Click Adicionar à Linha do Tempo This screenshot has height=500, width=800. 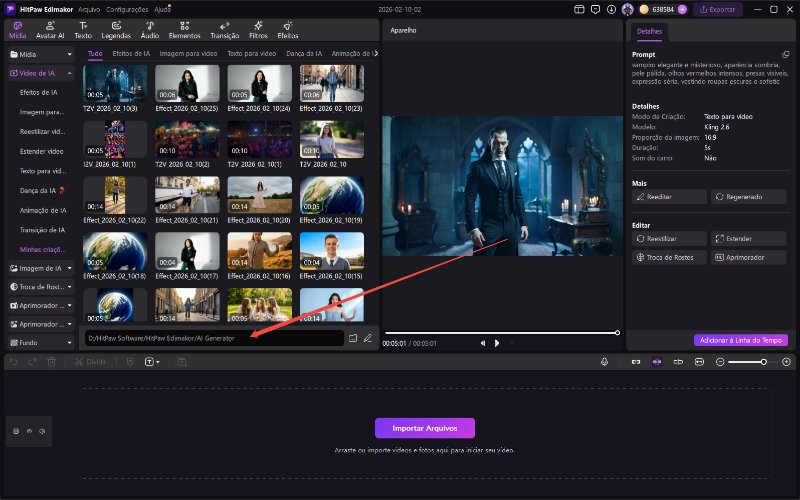point(741,340)
